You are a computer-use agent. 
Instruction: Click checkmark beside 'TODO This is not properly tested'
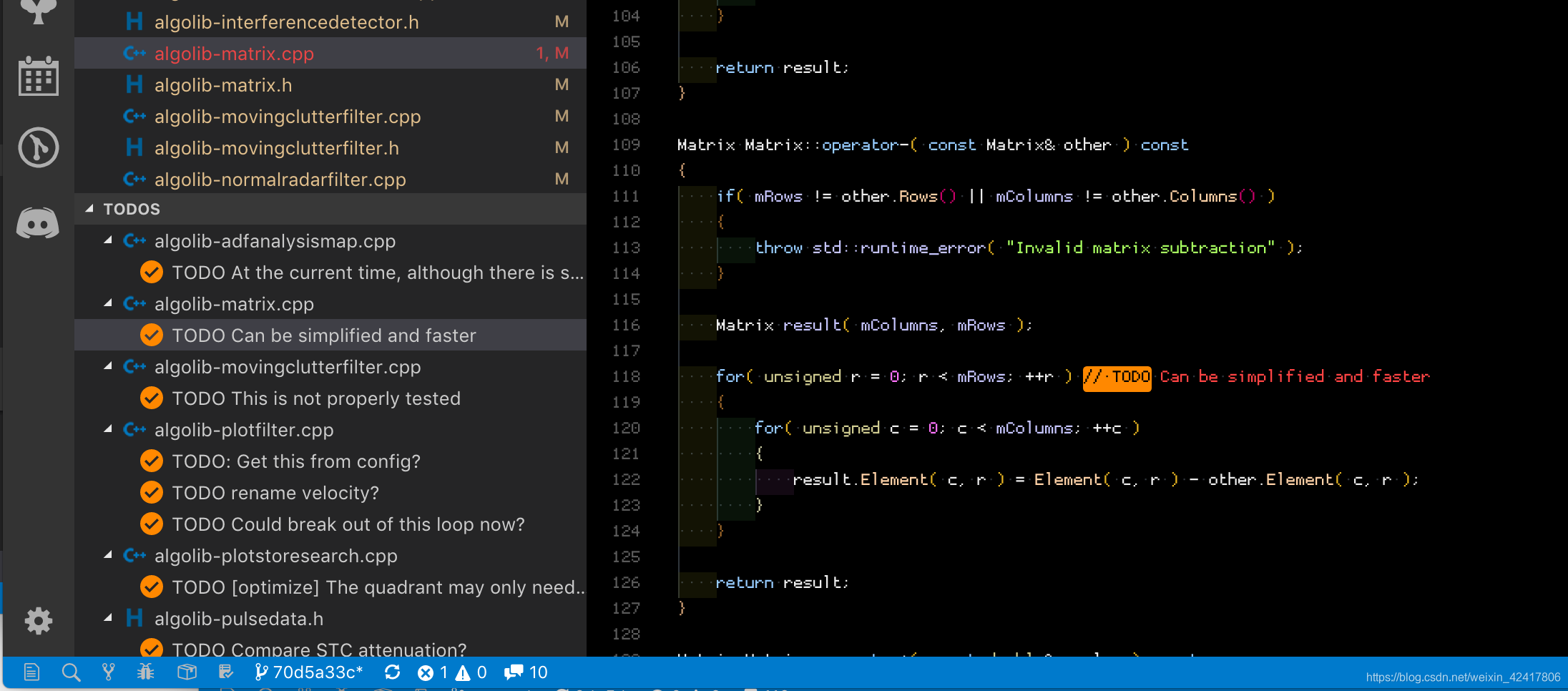point(152,398)
